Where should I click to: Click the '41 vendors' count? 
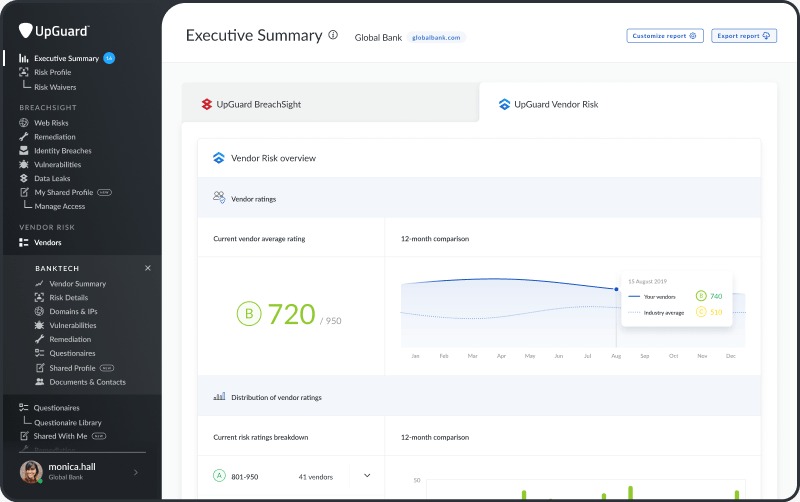(316, 477)
